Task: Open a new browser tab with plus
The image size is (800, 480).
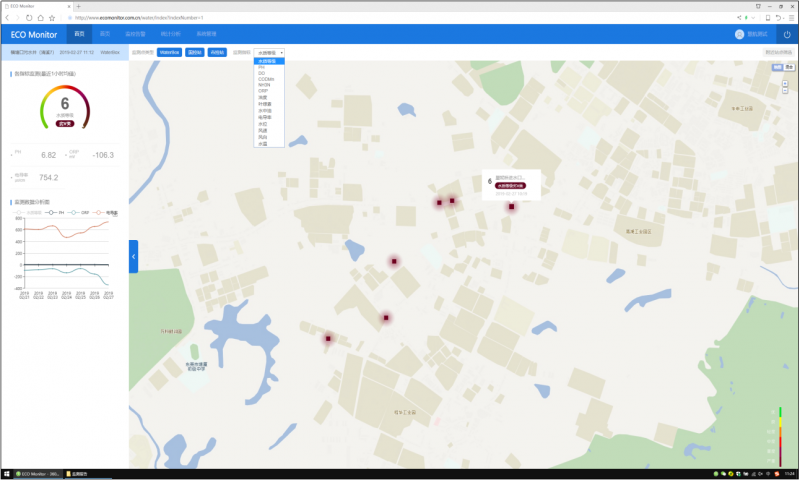Action: pyautogui.click(x=79, y=6)
